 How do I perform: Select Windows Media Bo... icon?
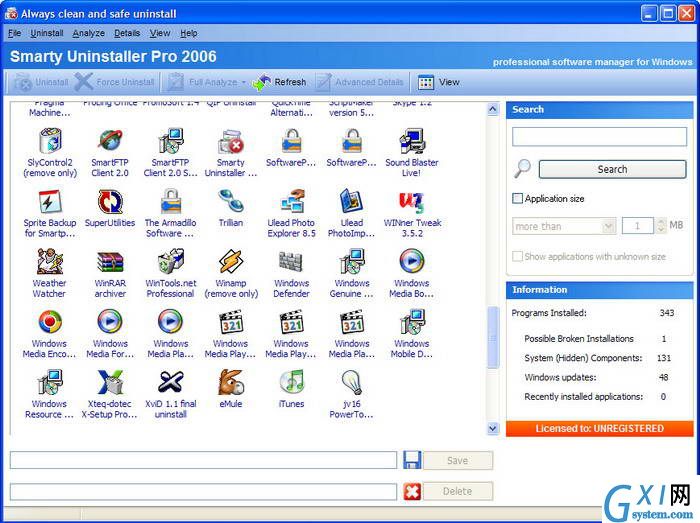coord(412,262)
